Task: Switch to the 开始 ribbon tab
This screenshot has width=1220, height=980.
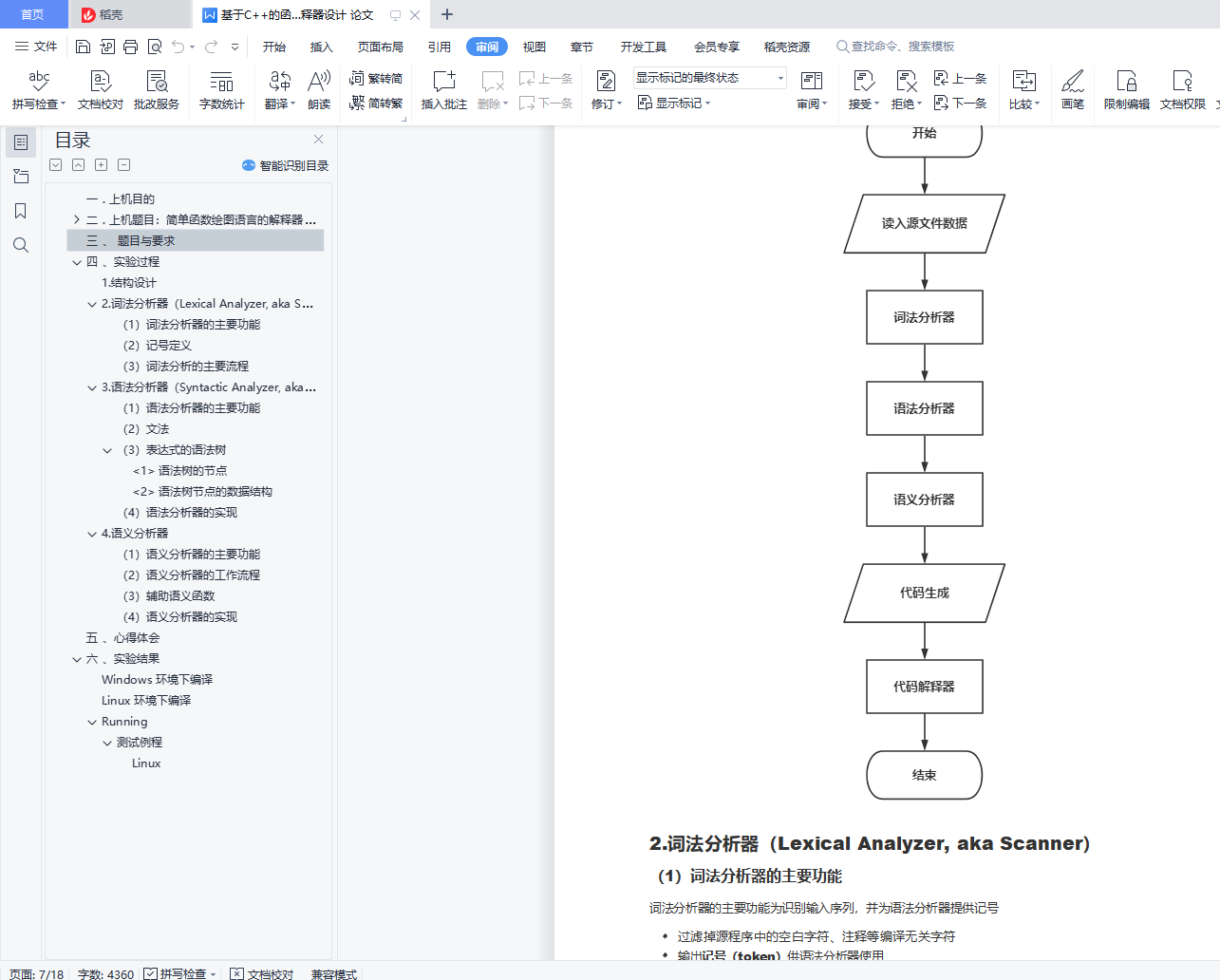Action: pos(274,47)
